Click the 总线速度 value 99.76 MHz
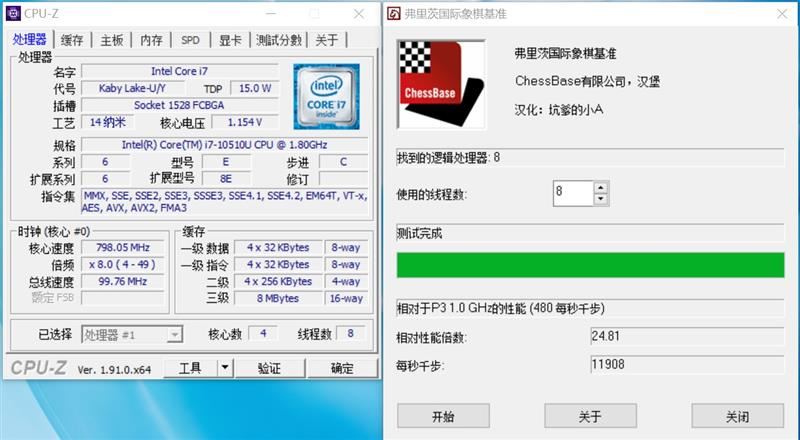 coord(123,281)
